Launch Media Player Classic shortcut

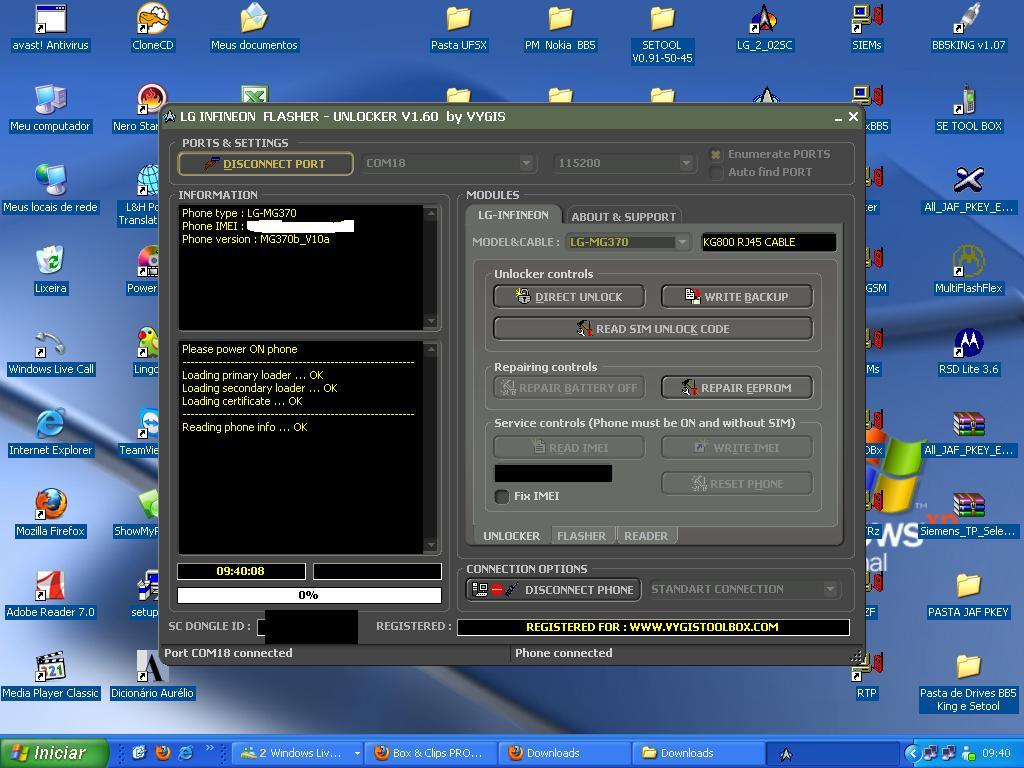(50, 675)
